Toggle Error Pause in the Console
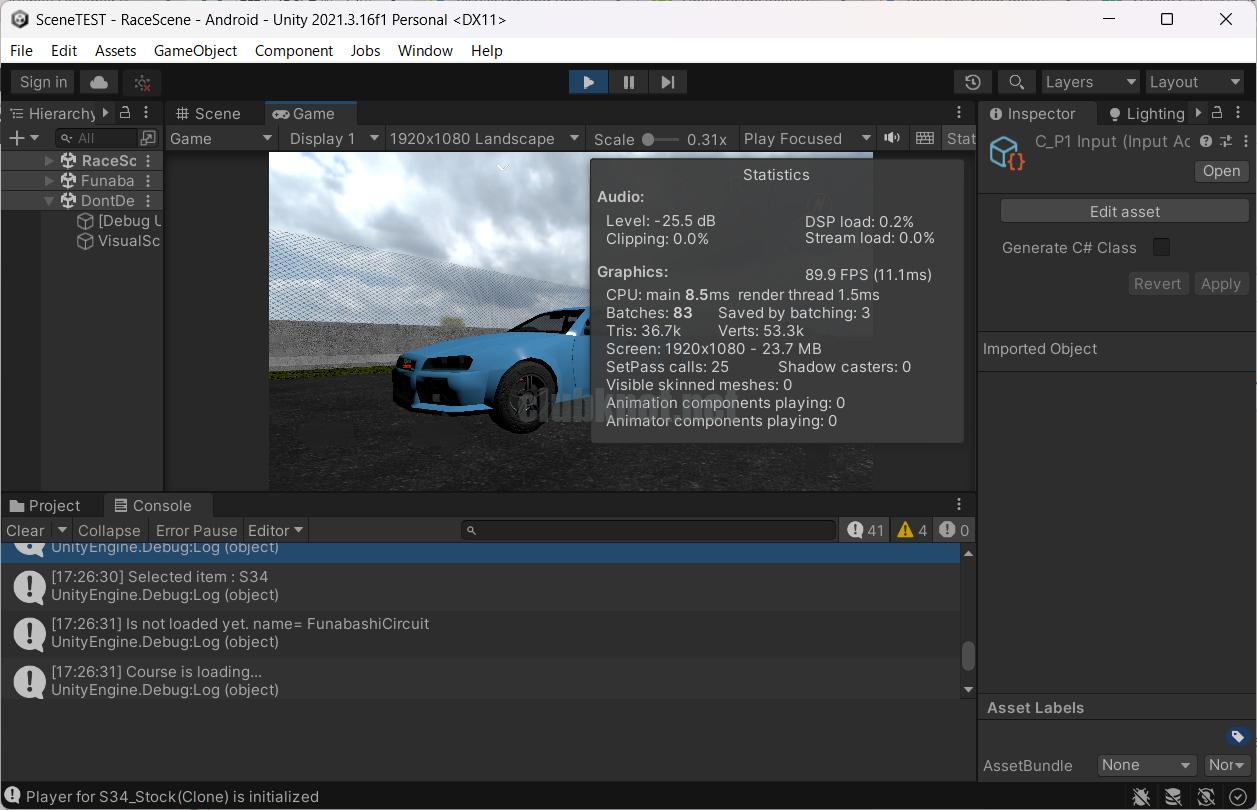The width and height of the screenshot is (1257, 810). (196, 530)
